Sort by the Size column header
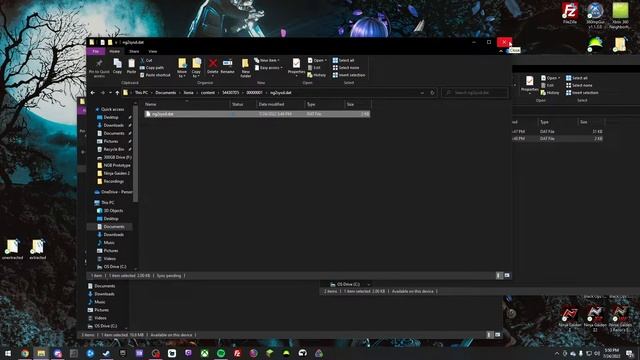The height and width of the screenshot is (360, 640). pos(358,104)
